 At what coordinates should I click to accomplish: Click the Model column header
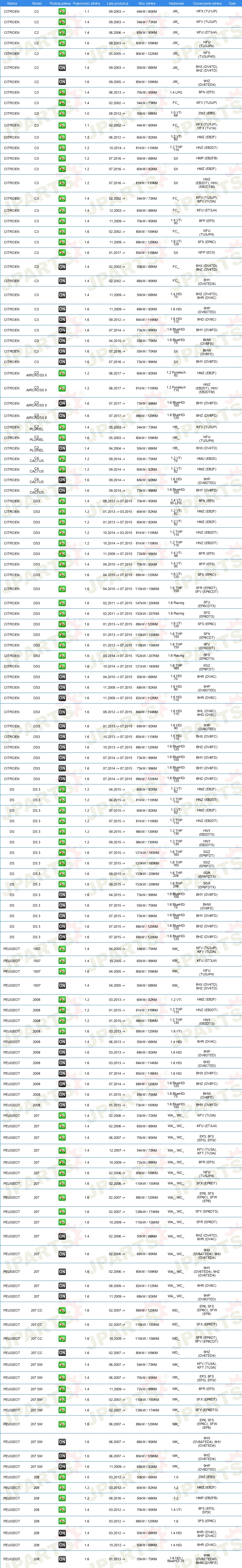(x=37, y=3)
